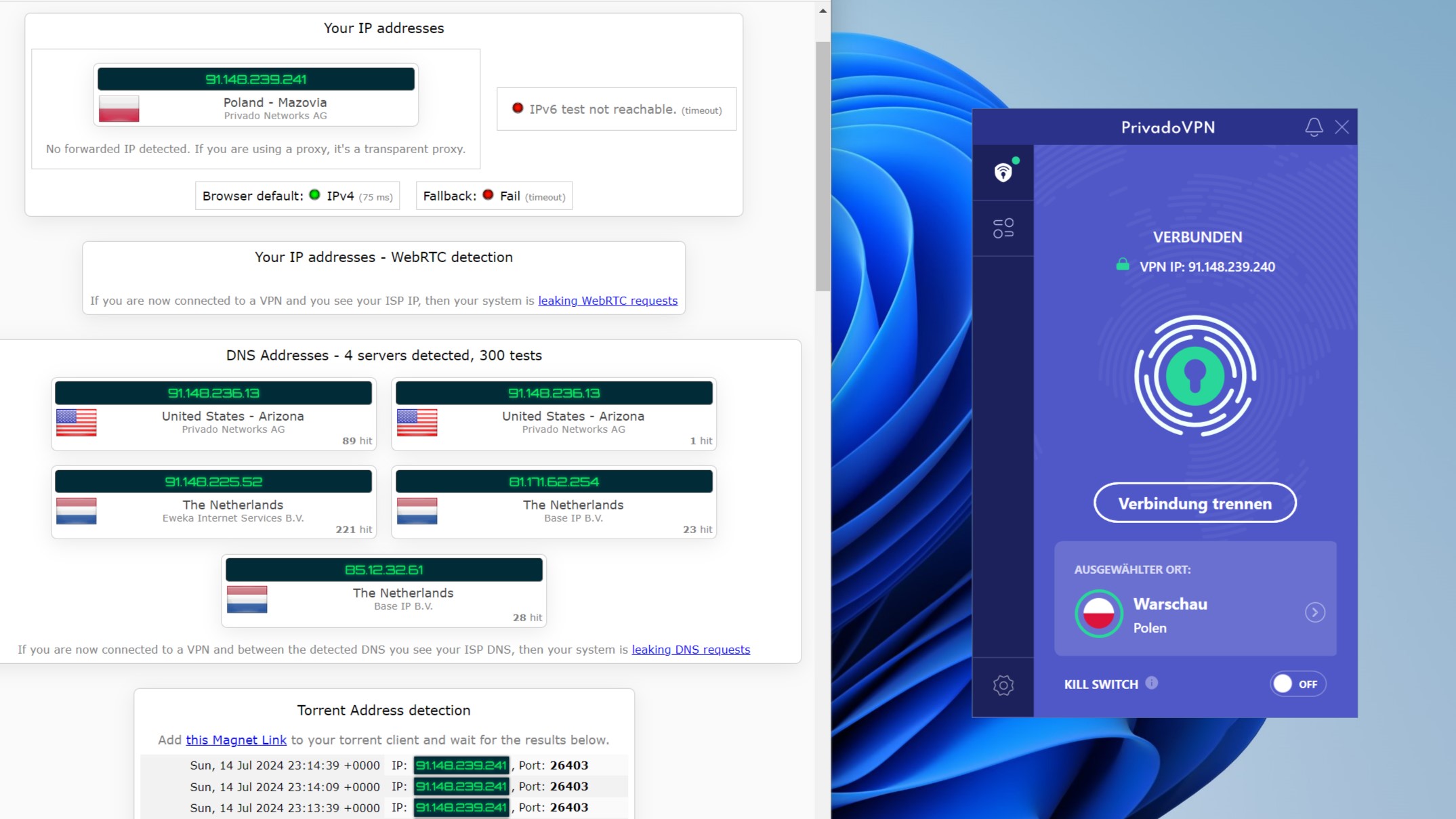The width and height of the screenshot is (1456, 819).
Task: Click the red IPv6 not reachable indicator
Action: [x=518, y=108]
